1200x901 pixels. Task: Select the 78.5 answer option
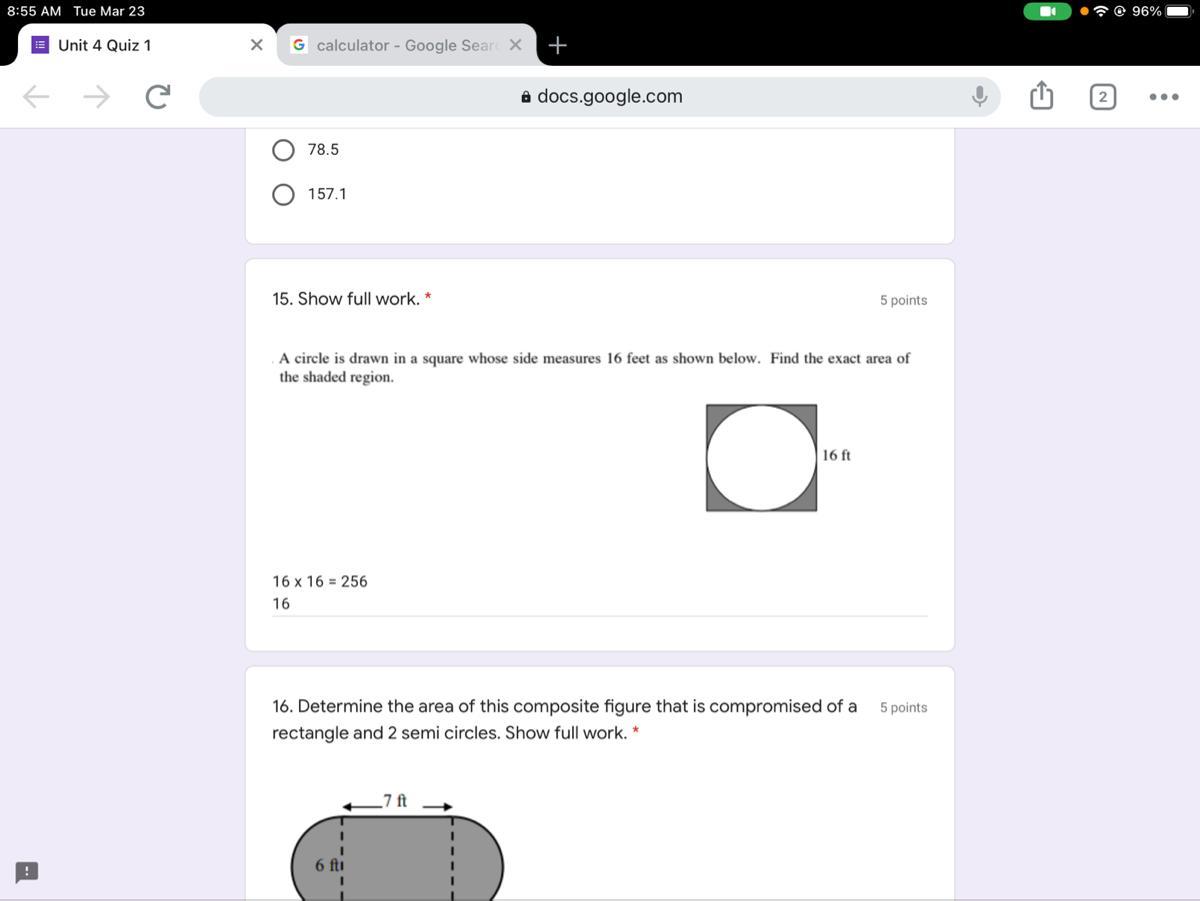(284, 150)
